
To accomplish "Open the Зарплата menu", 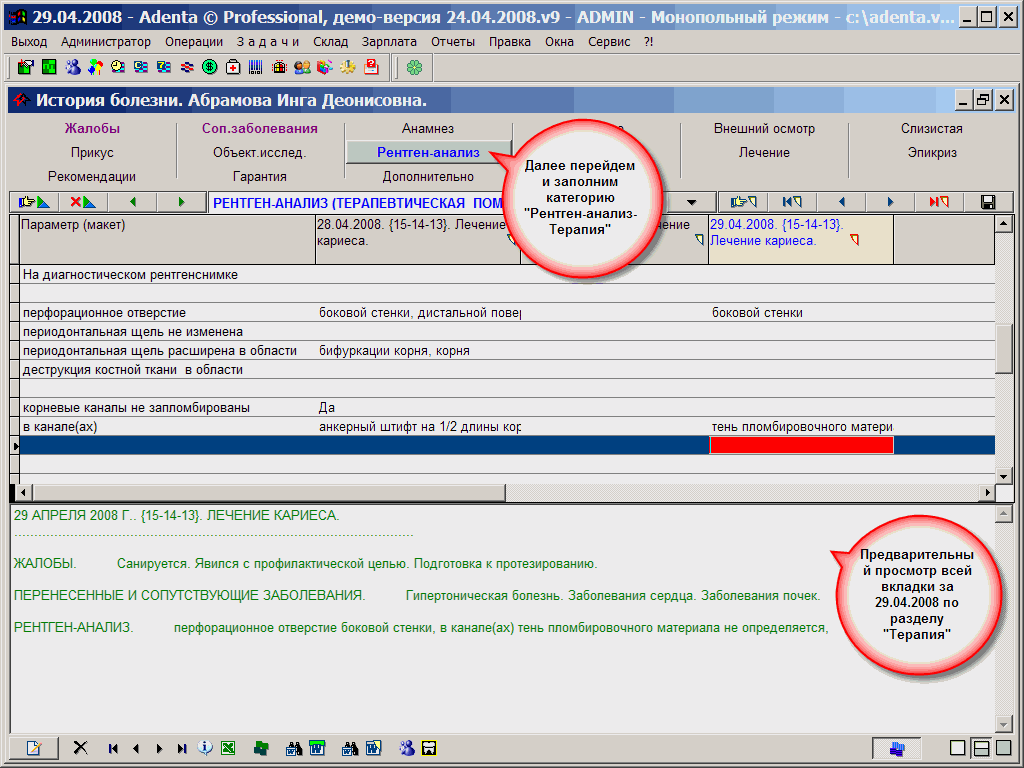I will click(x=389, y=42).
